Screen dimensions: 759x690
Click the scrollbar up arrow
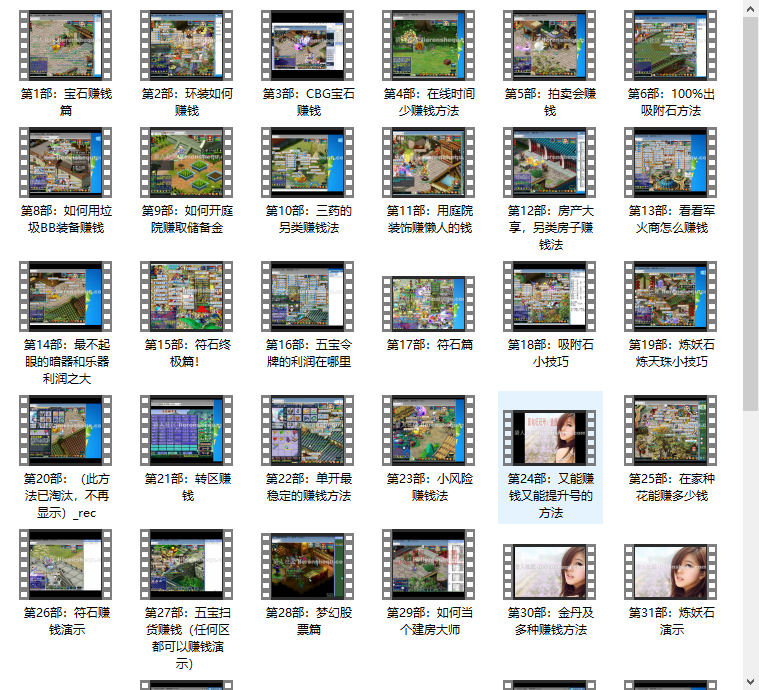click(750, 8)
